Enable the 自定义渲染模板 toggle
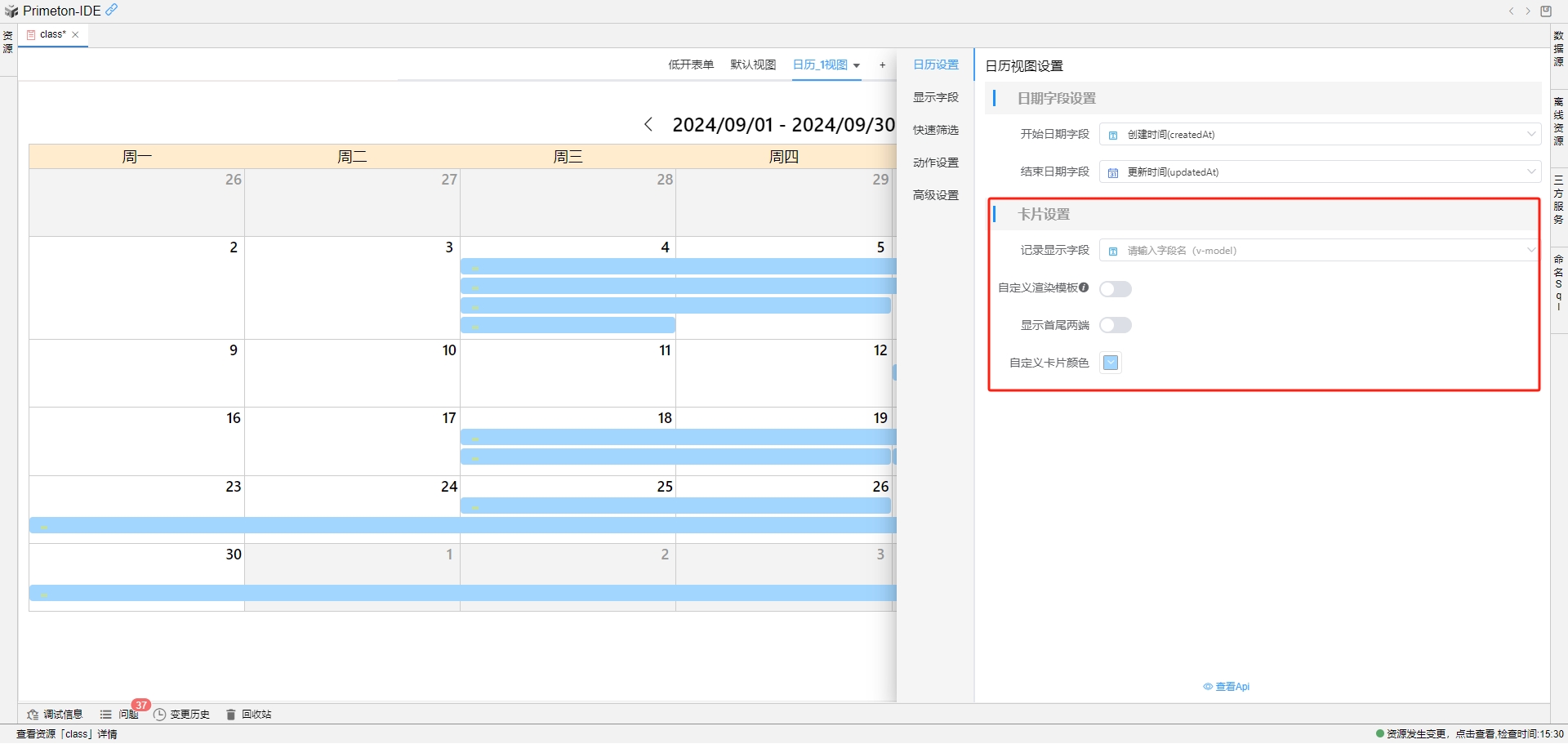Viewport: 1568px width, 744px height. tap(1116, 288)
